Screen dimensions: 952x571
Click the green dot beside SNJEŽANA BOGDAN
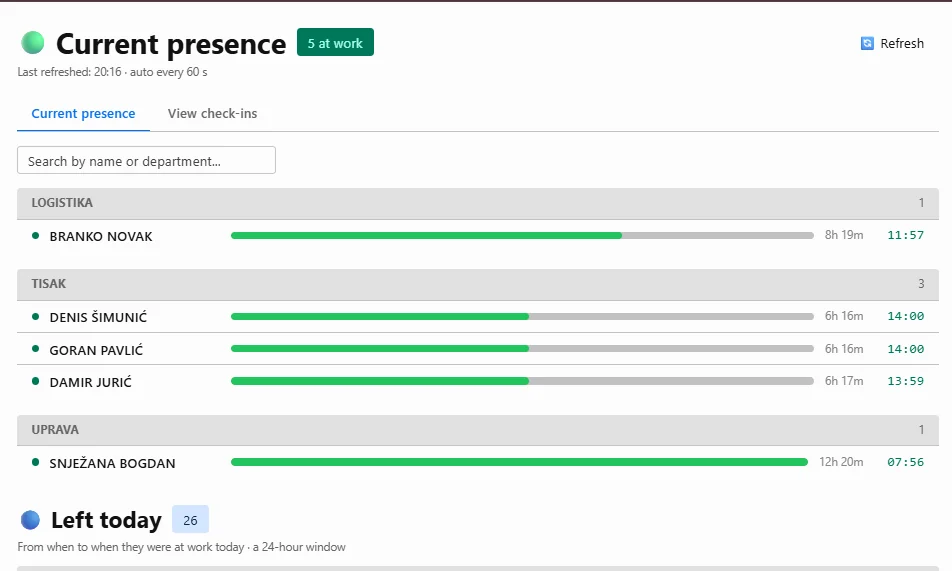[35, 462]
